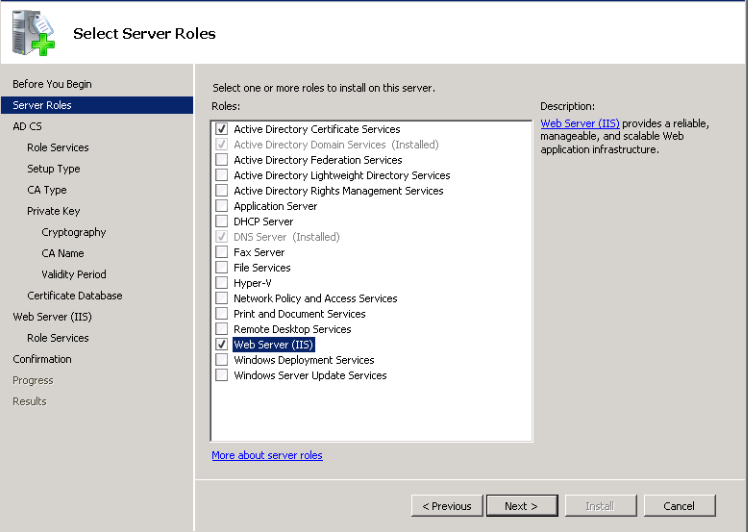Image resolution: width=748 pixels, height=532 pixels.
Task: Cancel the Add Roles wizard
Action: tap(679, 506)
